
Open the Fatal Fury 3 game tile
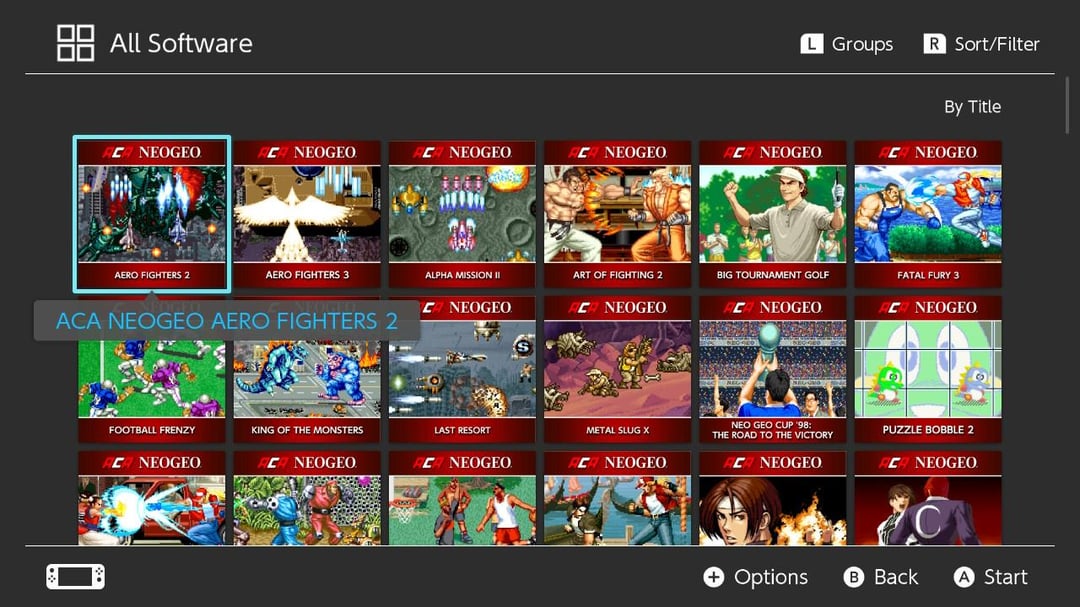coord(928,214)
